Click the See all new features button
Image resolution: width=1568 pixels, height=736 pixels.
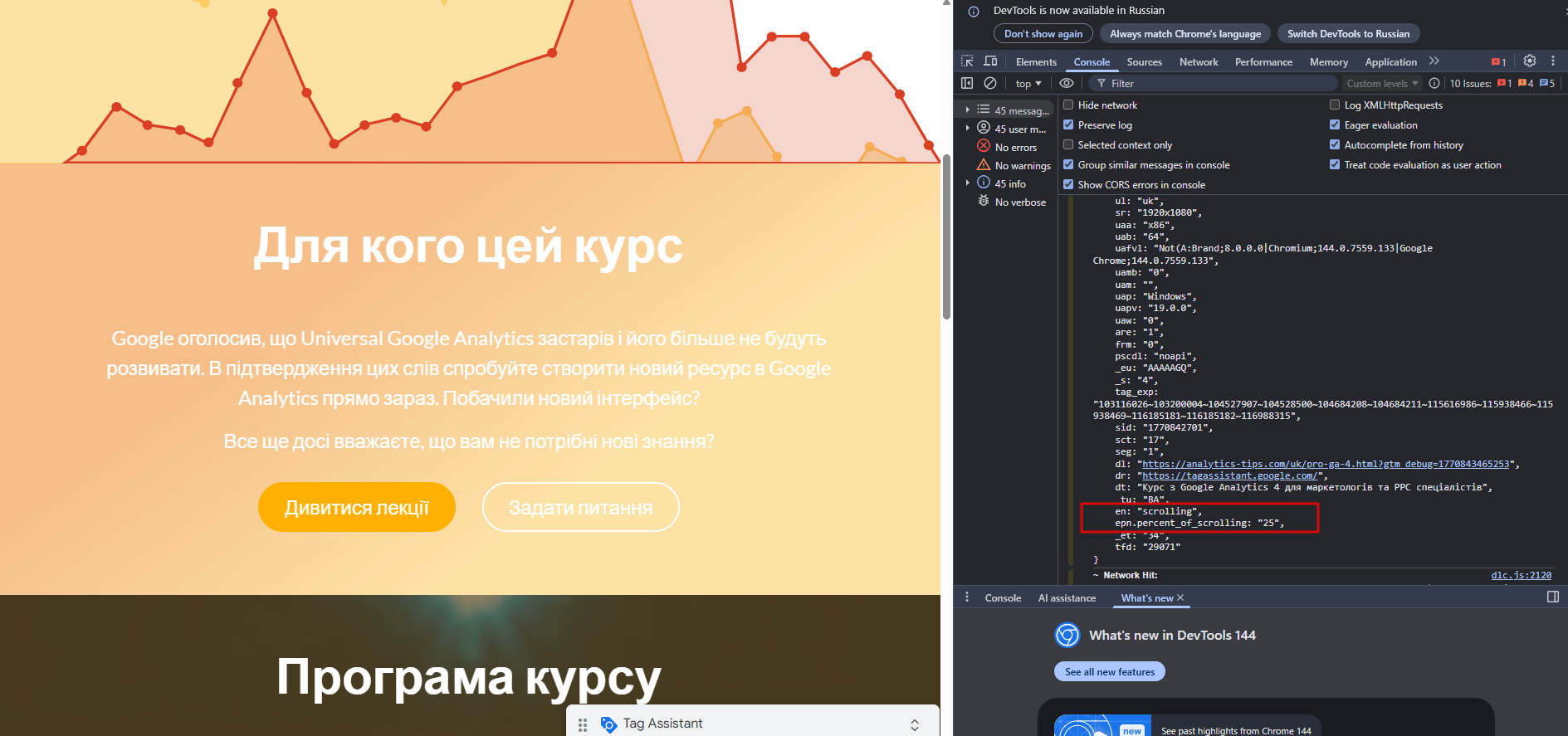1110,671
